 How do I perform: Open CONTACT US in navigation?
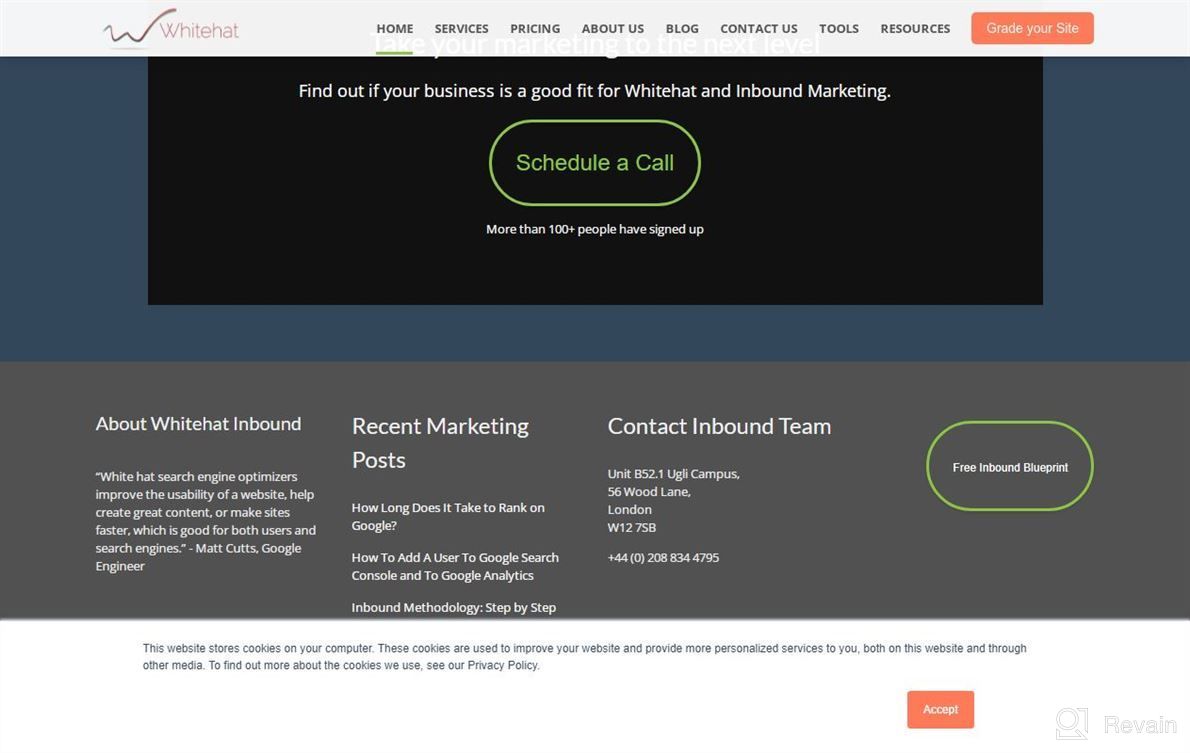click(759, 29)
